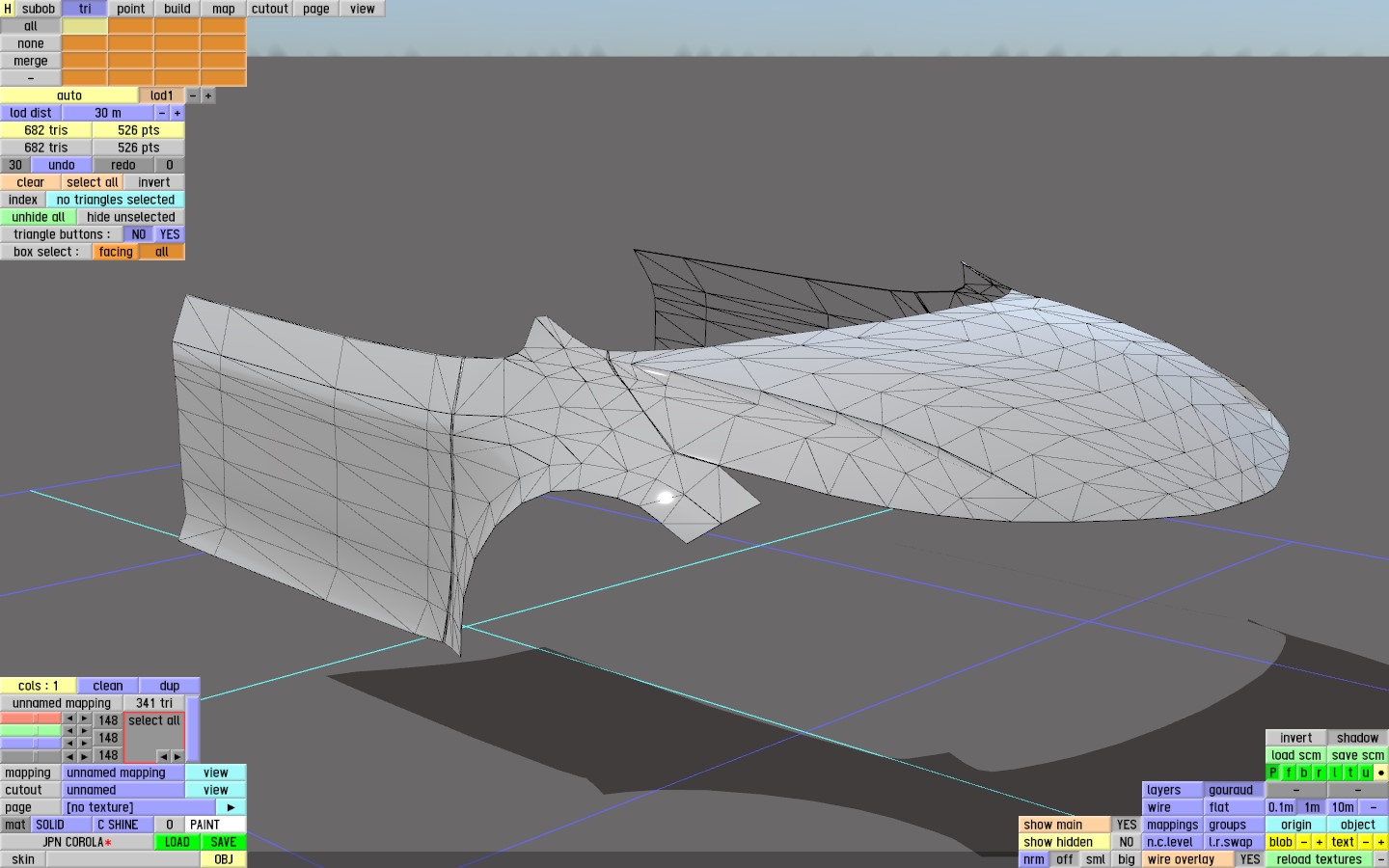Click the blob plus button
1389x868 pixels.
click(x=1319, y=842)
